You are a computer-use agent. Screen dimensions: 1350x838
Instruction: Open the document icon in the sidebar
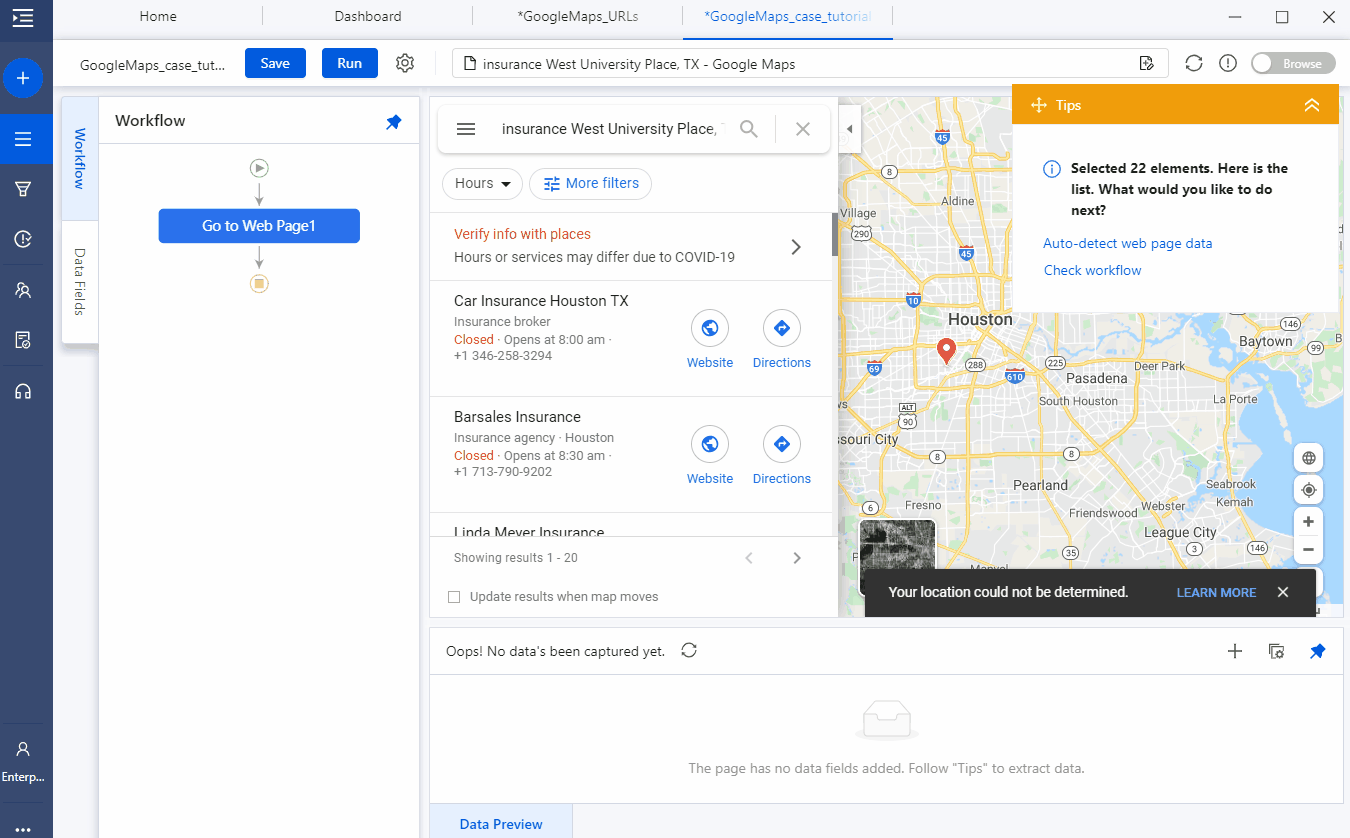click(23, 340)
